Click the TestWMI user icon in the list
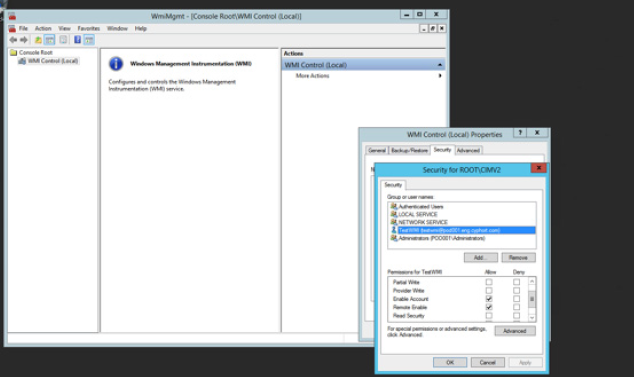Image resolution: width=636 pixels, height=378 pixels. 393,230
